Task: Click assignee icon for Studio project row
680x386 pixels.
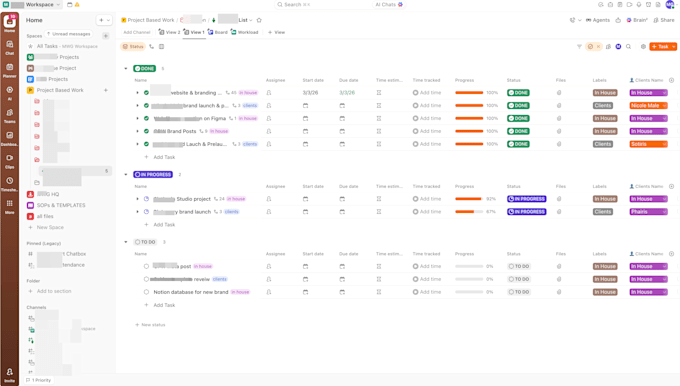Action: tap(269, 199)
